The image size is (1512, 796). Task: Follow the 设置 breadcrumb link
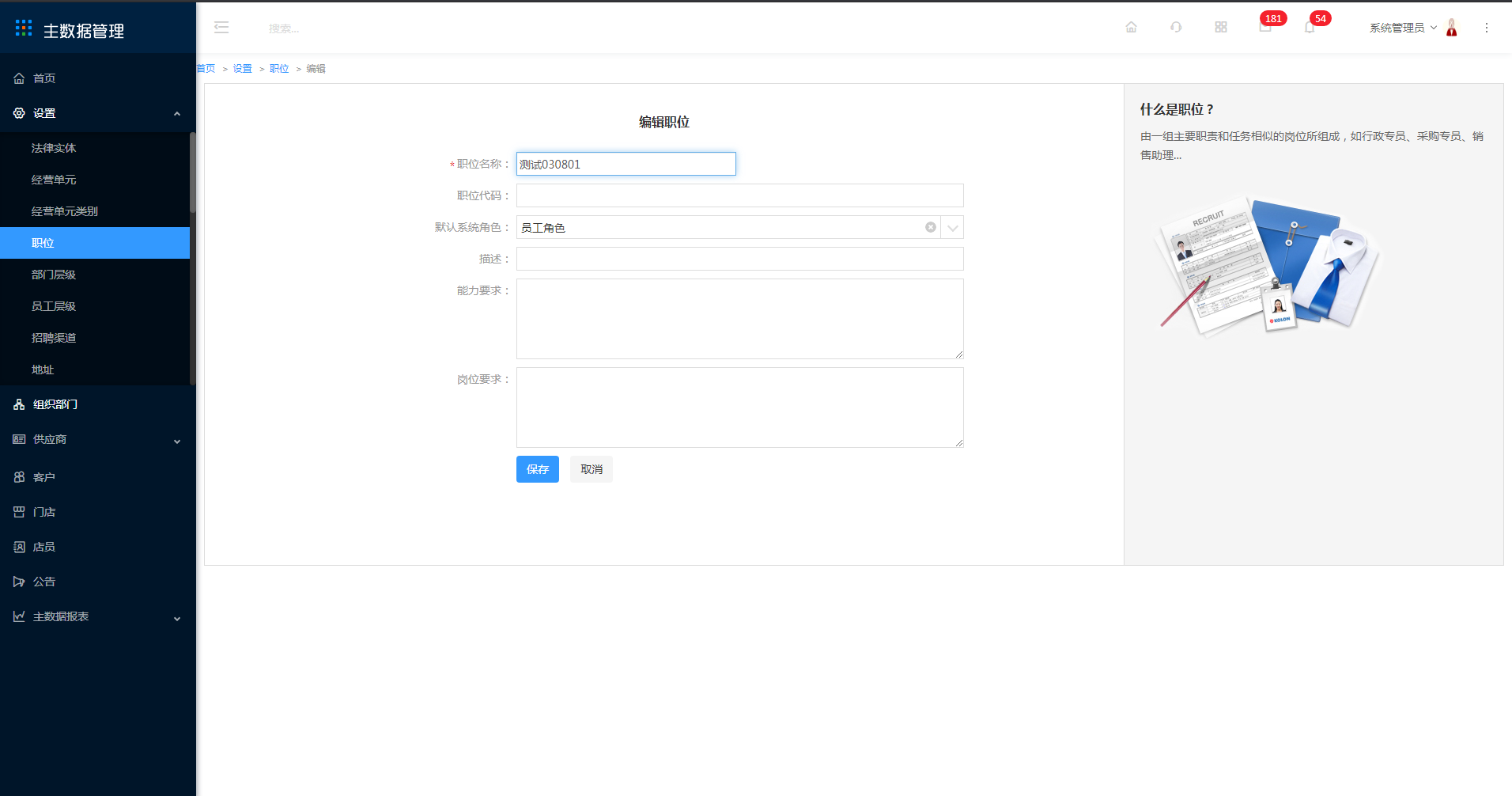tap(242, 69)
